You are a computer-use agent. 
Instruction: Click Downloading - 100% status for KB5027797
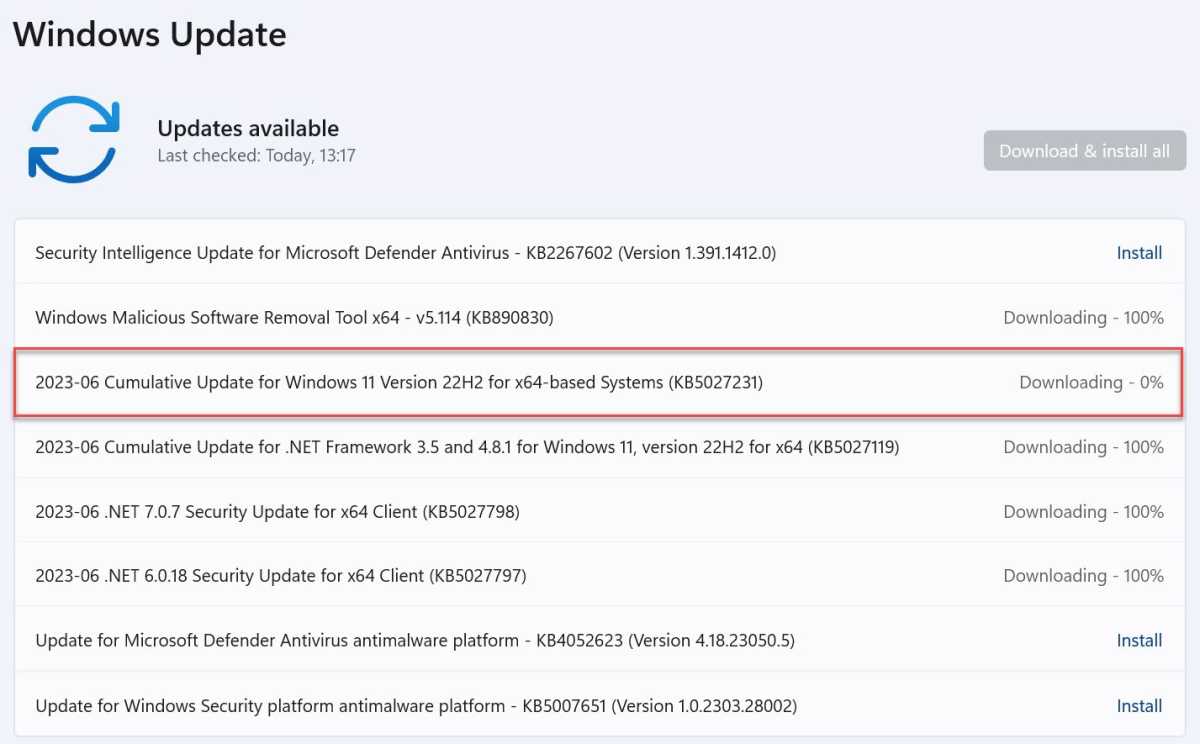(1083, 576)
